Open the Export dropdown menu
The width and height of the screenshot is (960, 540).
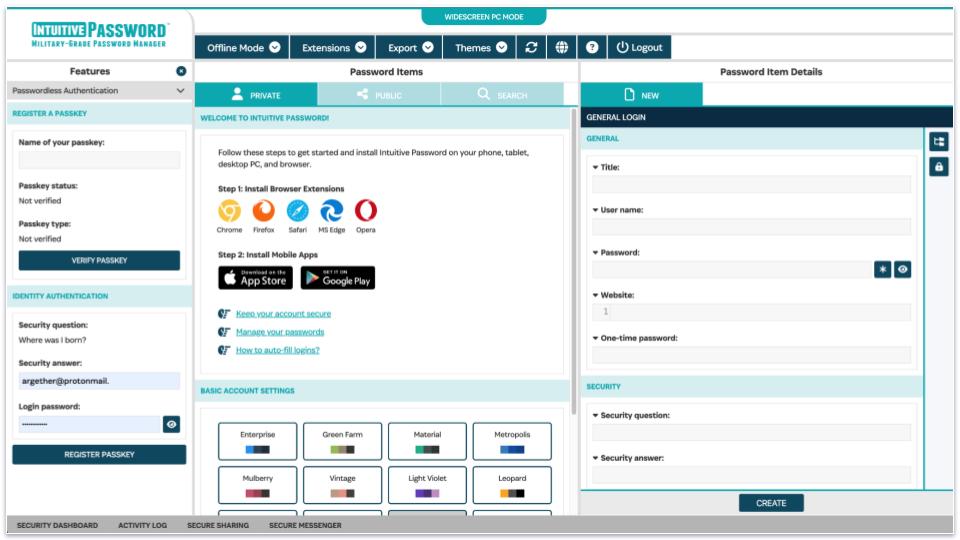[410, 47]
